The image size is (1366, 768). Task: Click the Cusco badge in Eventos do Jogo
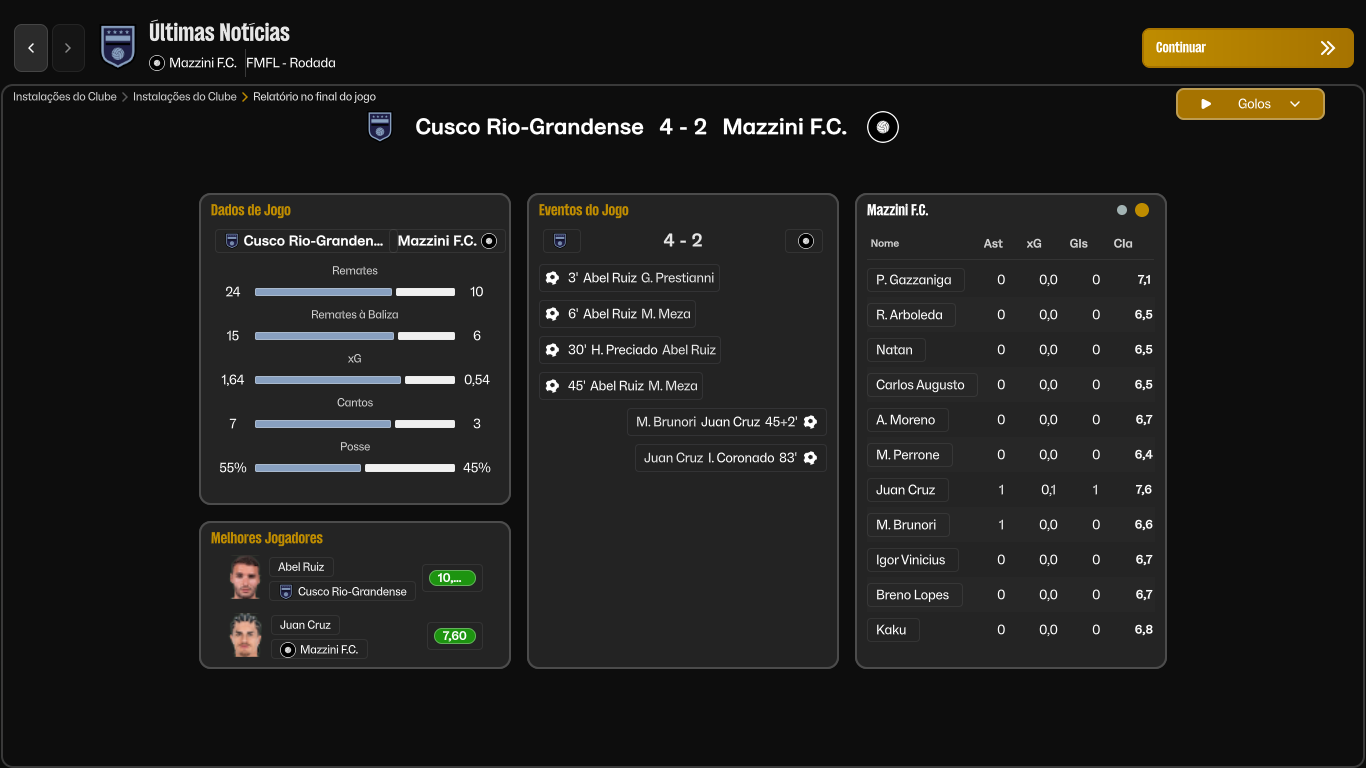(x=561, y=241)
